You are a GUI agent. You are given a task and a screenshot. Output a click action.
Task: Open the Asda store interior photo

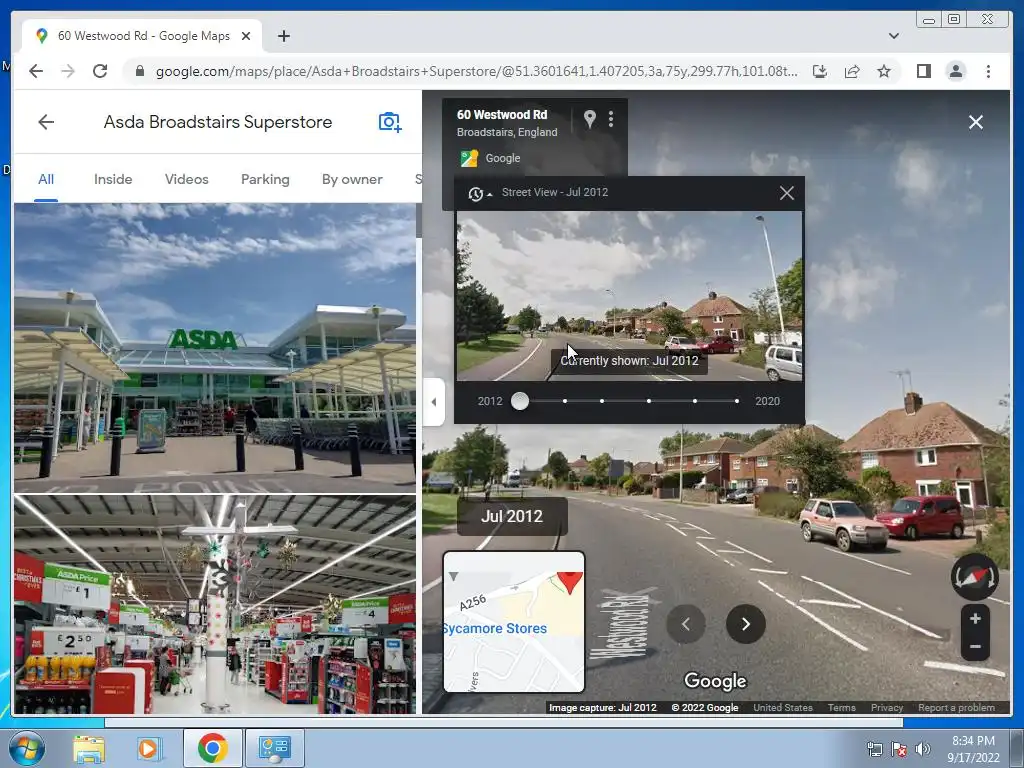pyautogui.click(x=215, y=604)
